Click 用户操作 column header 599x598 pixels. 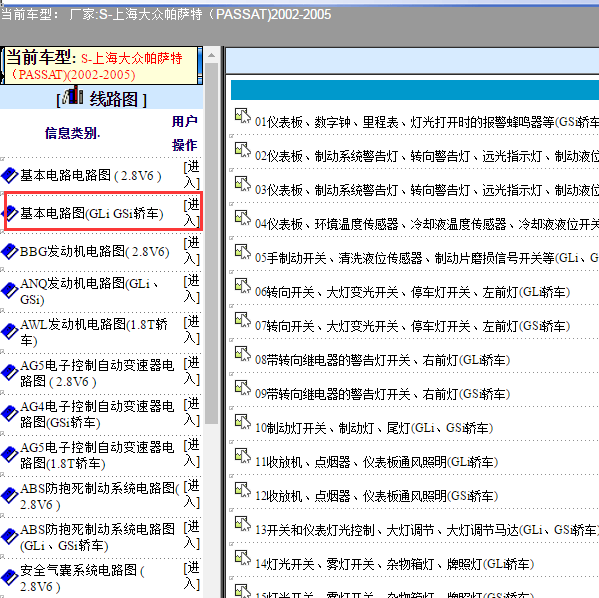[185, 133]
